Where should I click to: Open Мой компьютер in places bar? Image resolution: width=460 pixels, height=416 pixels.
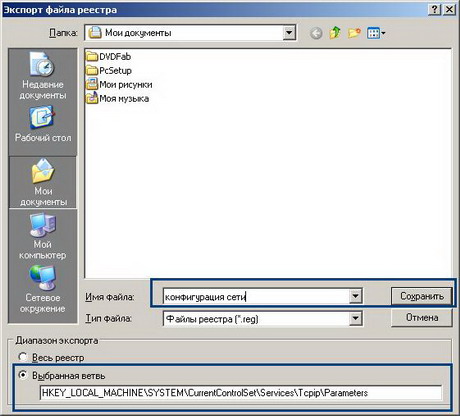click(x=42, y=236)
